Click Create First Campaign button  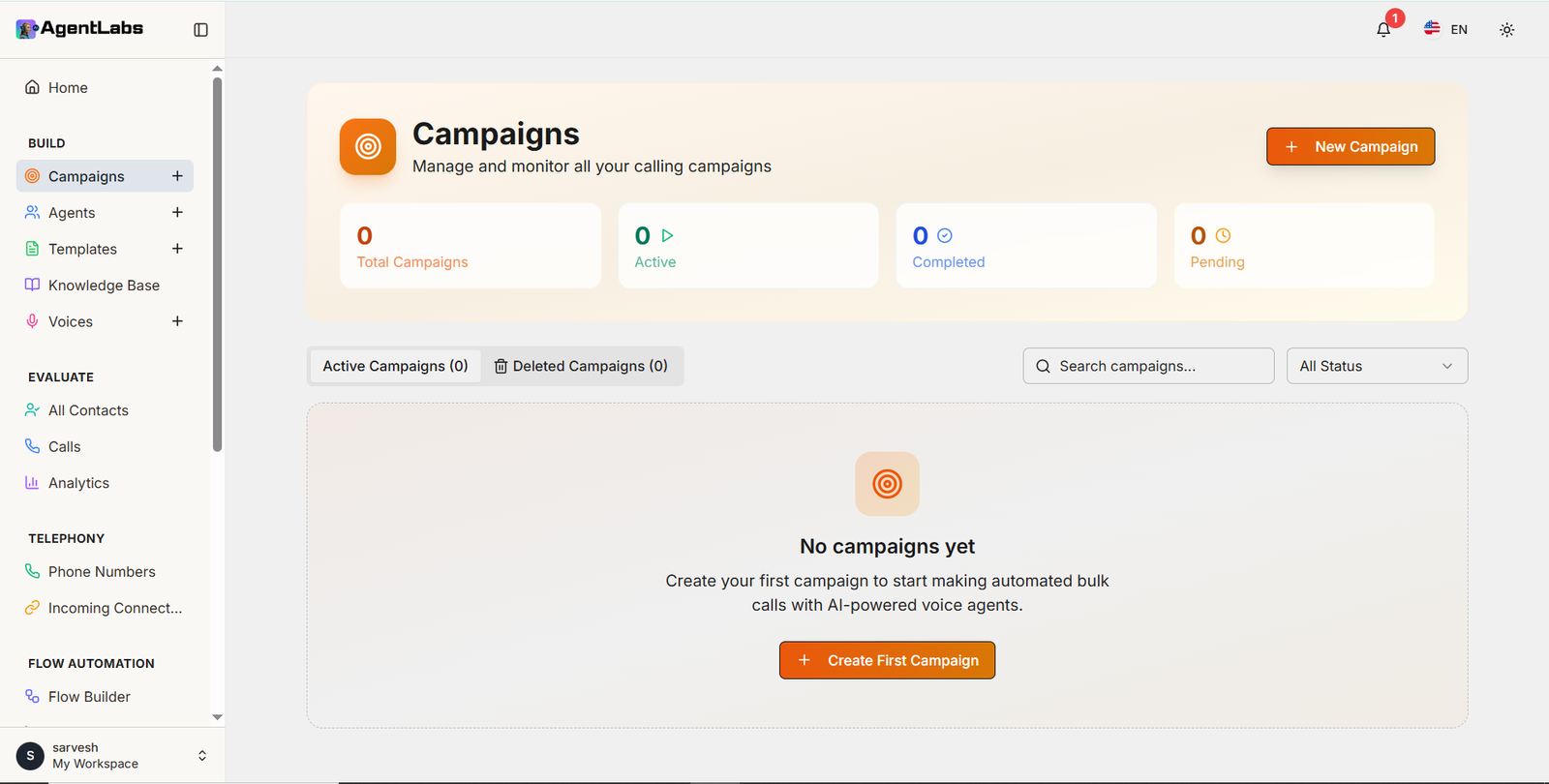887,660
